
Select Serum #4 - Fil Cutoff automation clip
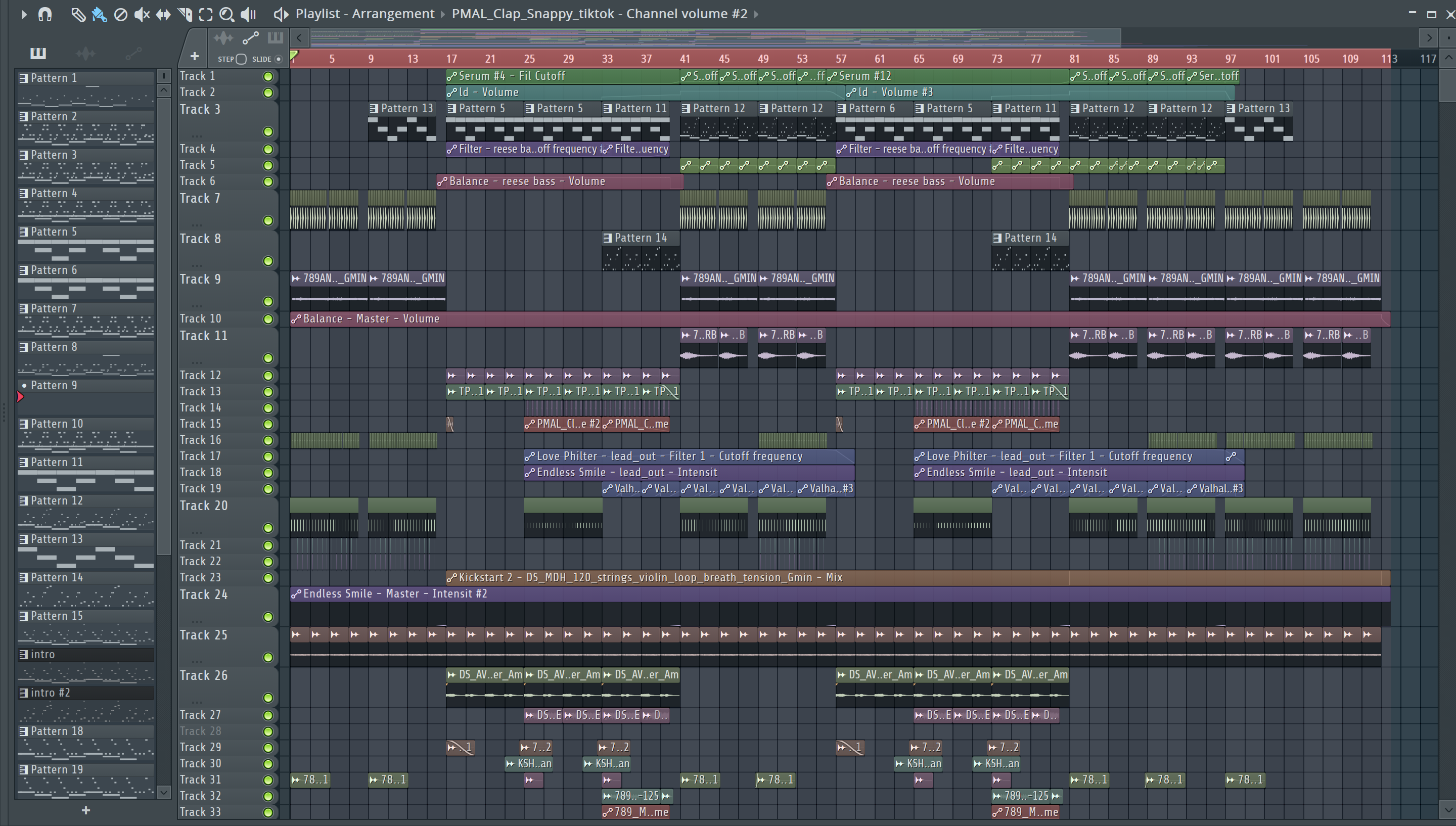pos(563,76)
